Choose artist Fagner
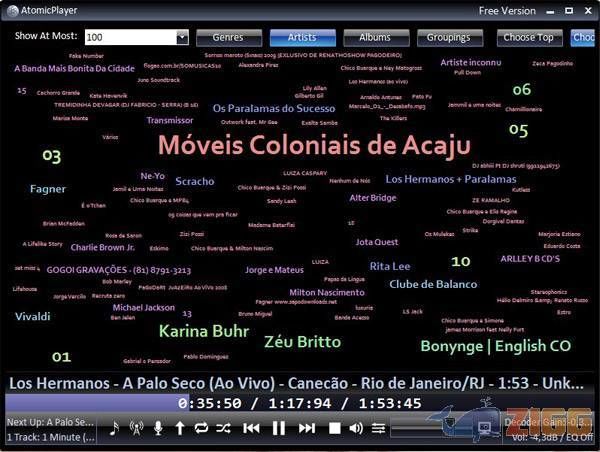The width and height of the screenshot is (600, 452). (48, 189)
